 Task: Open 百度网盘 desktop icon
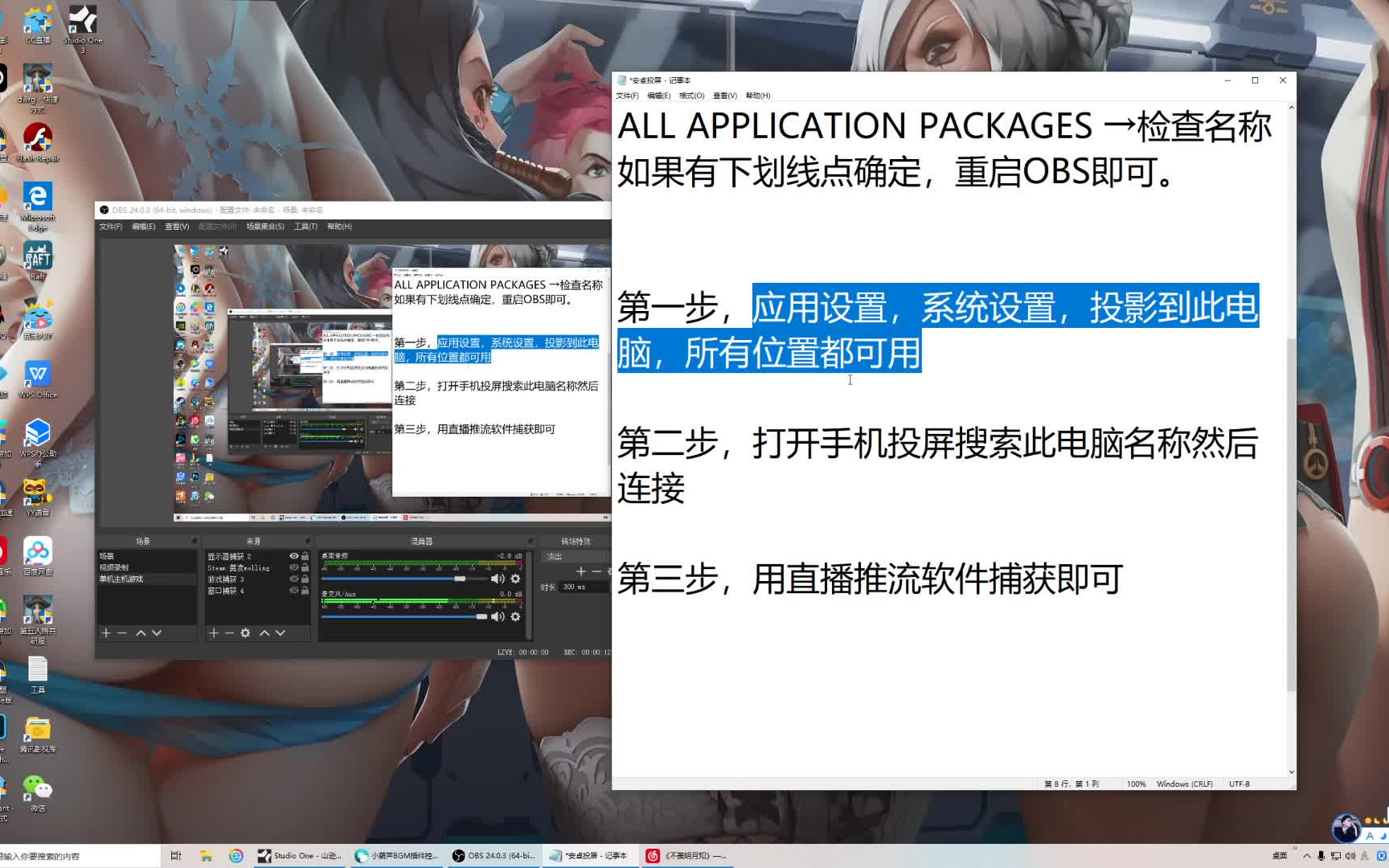(x=38, y=556)
